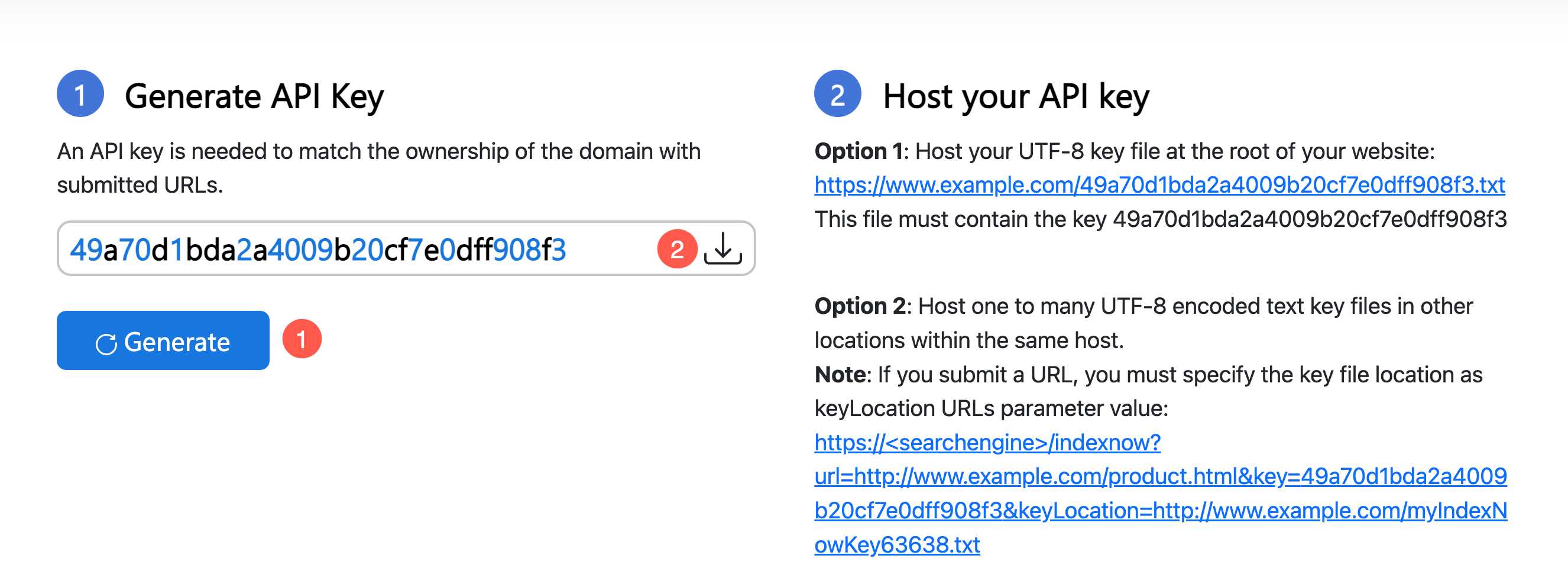The width and height of the screenshot is (1568, 578).
Task: Click blue step 1 circle
Action: pyautogui.click(x=80, y=94)
